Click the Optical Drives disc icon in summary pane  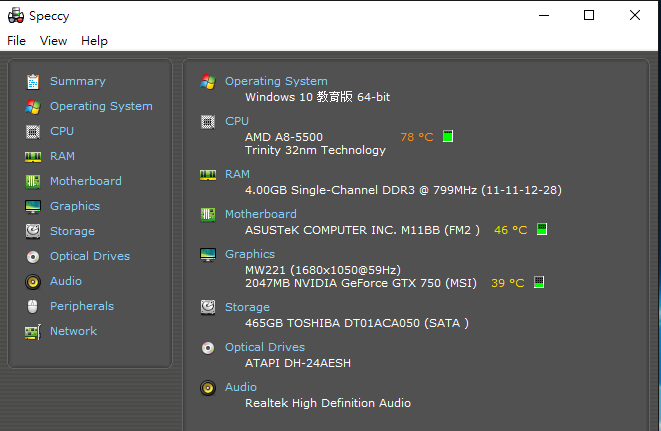click(x=208, y=348)
